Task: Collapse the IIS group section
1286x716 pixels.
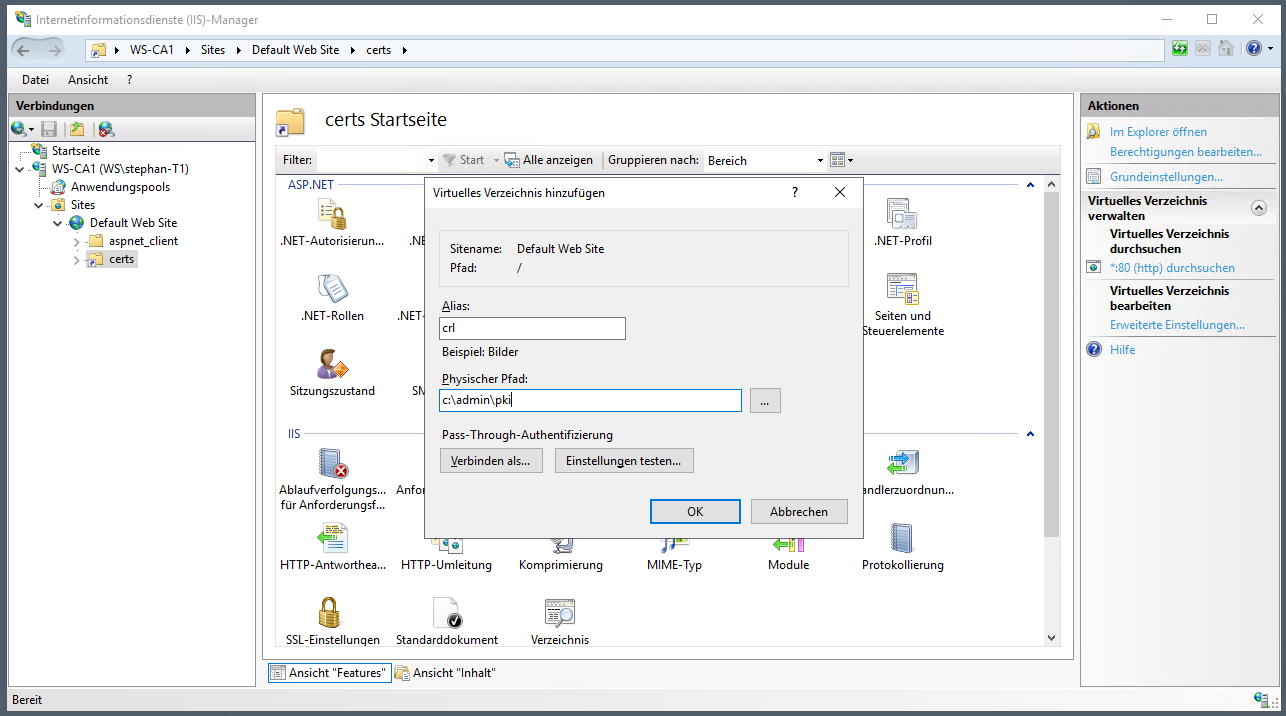Action: point(1029,434)
